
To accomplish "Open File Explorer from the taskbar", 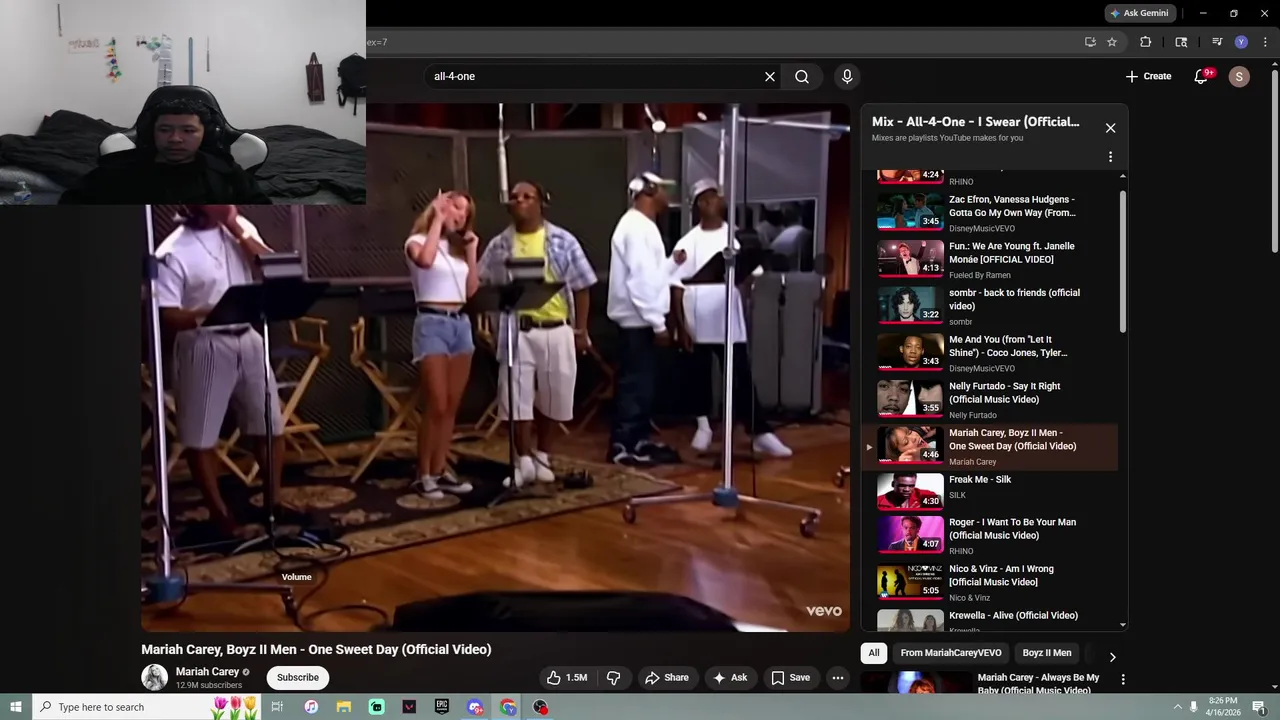I will 344,707.
